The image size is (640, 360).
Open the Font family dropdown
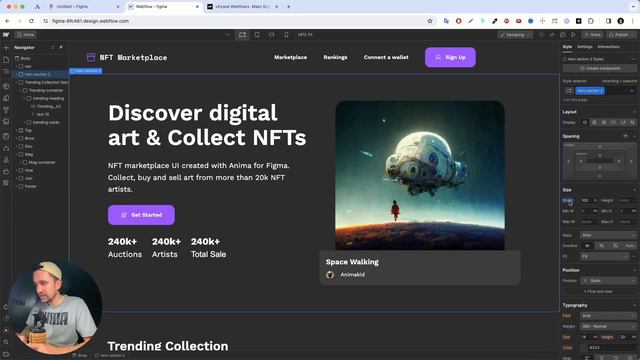point(608,316)
